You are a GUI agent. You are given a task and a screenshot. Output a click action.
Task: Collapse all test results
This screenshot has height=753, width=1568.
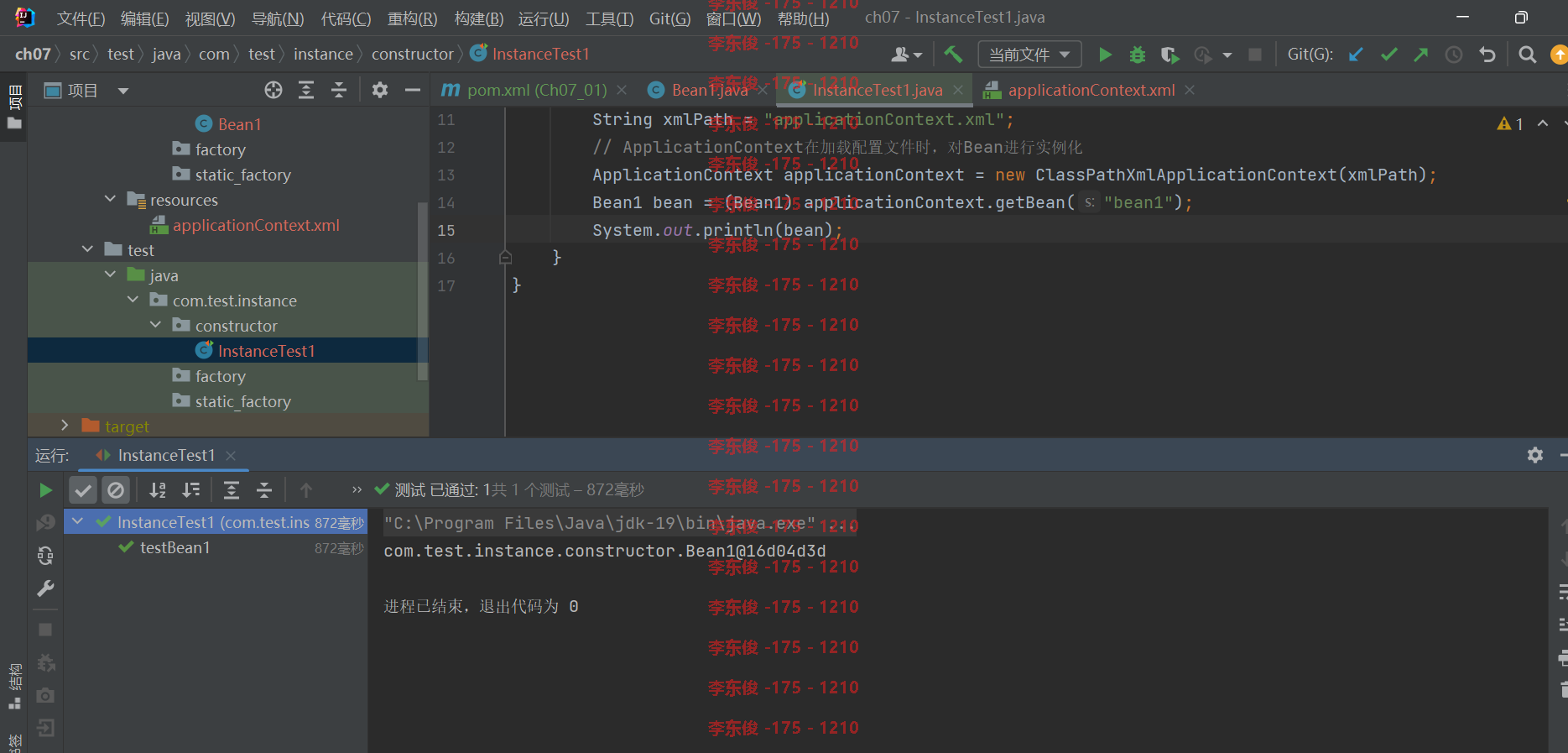[264, 490]
